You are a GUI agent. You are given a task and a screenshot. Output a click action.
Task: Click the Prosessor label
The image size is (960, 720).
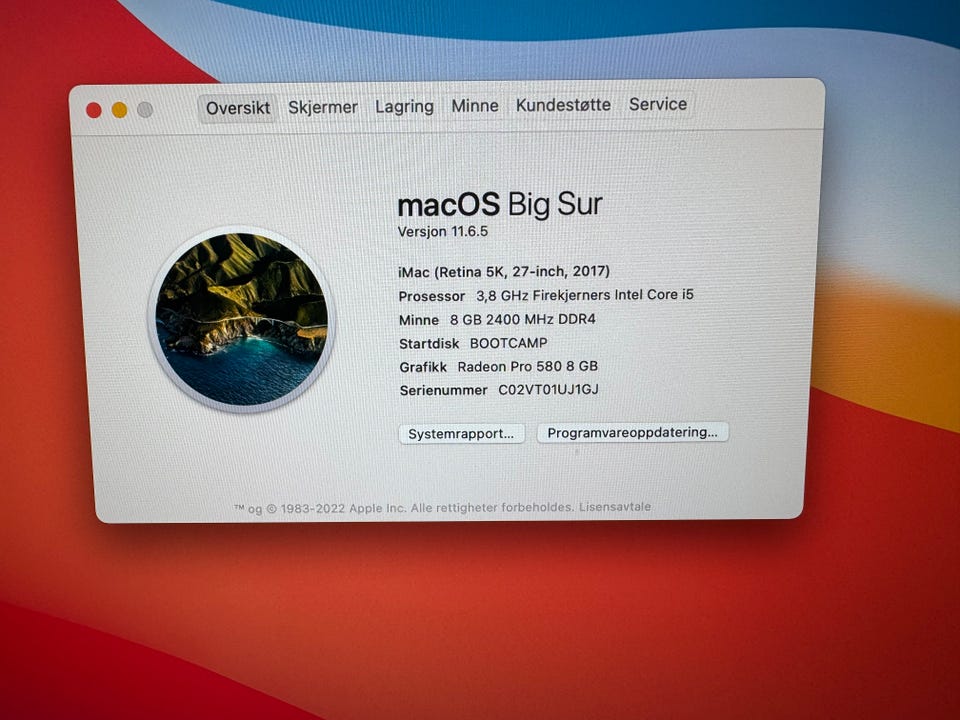point(432,296)
